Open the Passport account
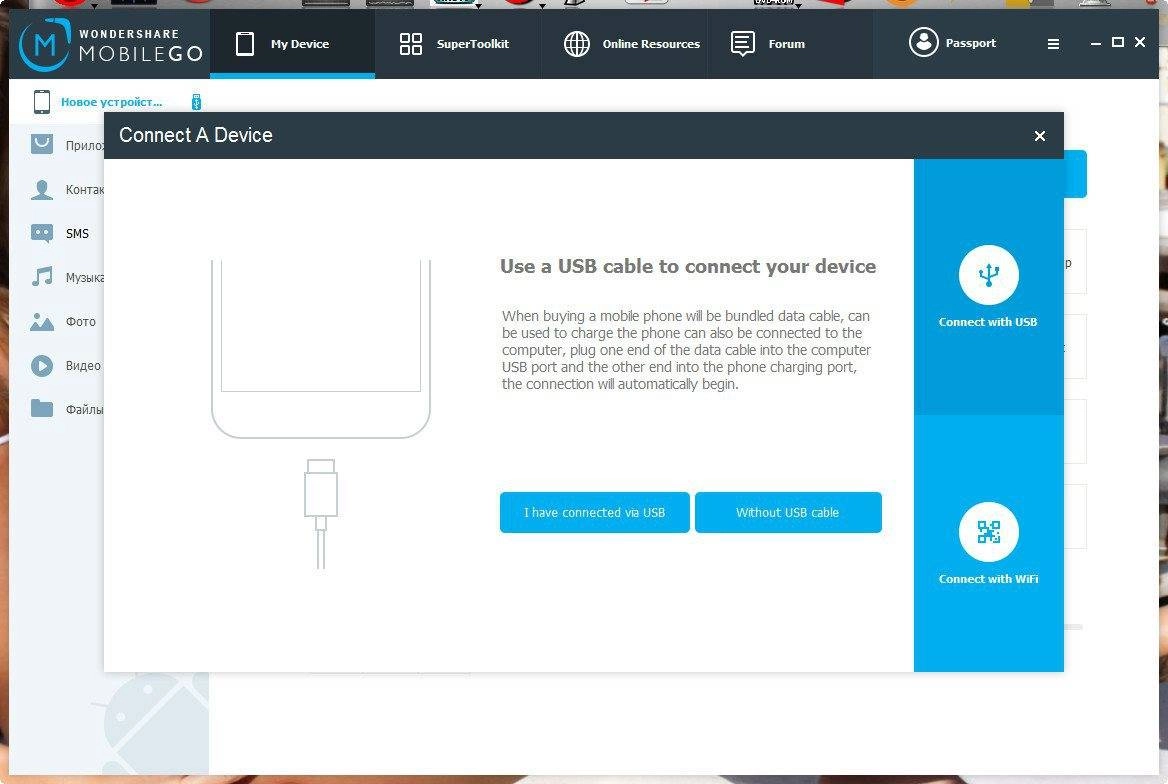 (x=953, y=42)
